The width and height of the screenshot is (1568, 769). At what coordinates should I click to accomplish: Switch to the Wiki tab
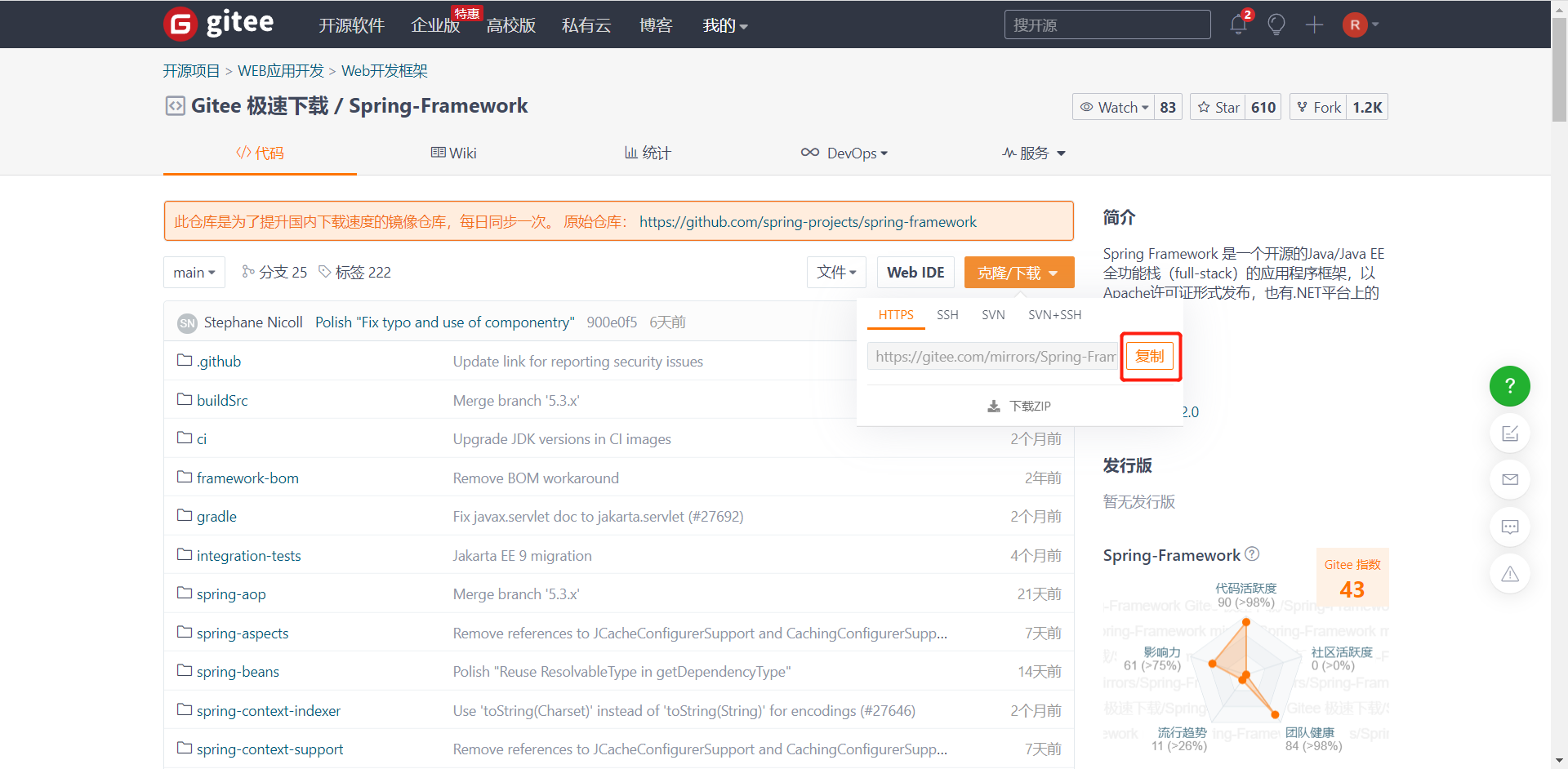pos(454,153)
